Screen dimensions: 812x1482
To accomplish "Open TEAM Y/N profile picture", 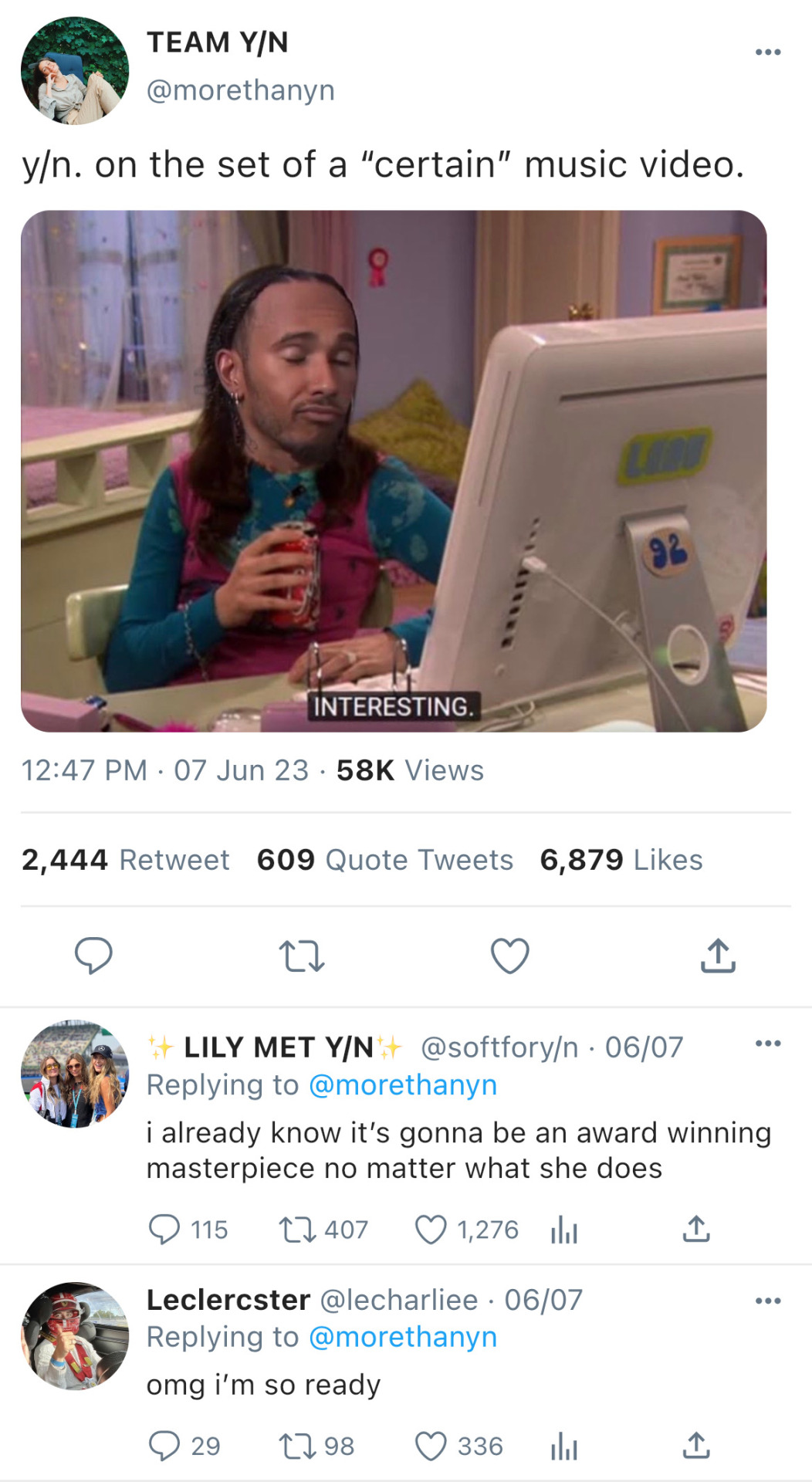I will [75, 70].
